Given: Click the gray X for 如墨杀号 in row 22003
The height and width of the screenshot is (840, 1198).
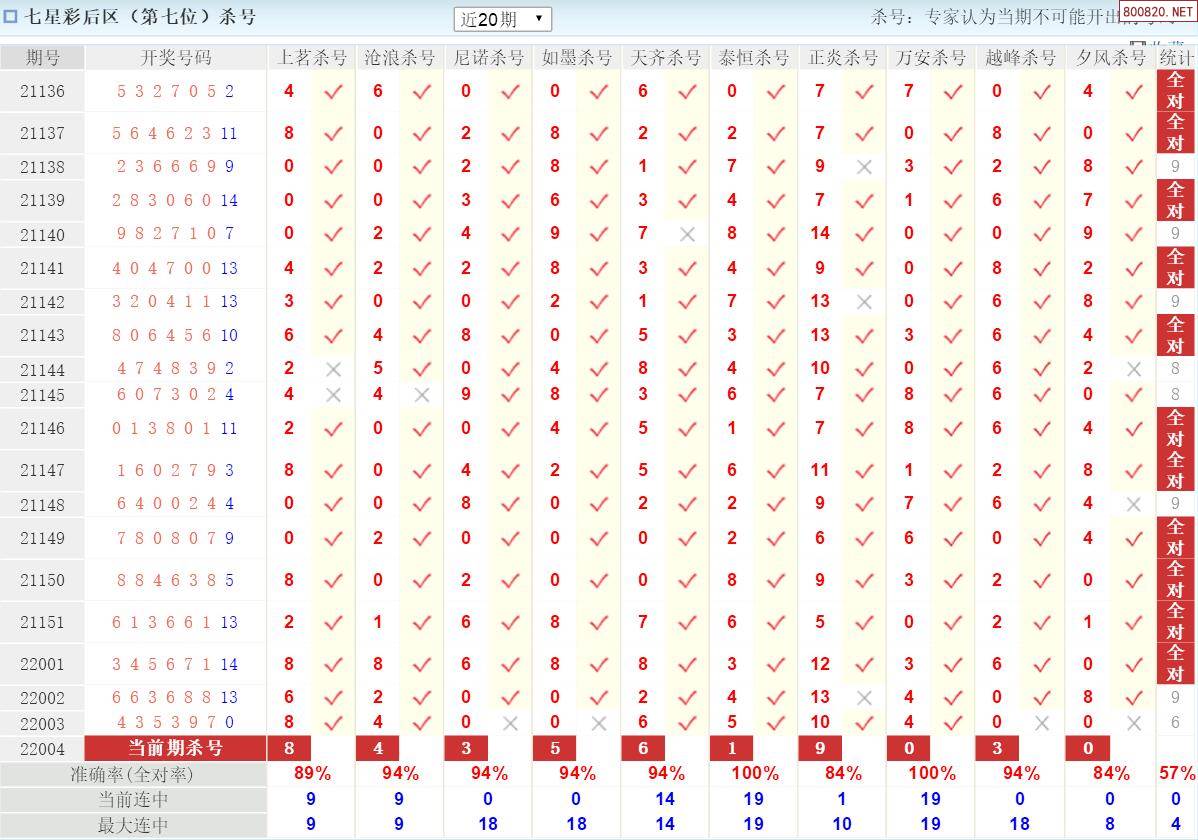Looking at the screenshot, I should click(x=599, y=722).
